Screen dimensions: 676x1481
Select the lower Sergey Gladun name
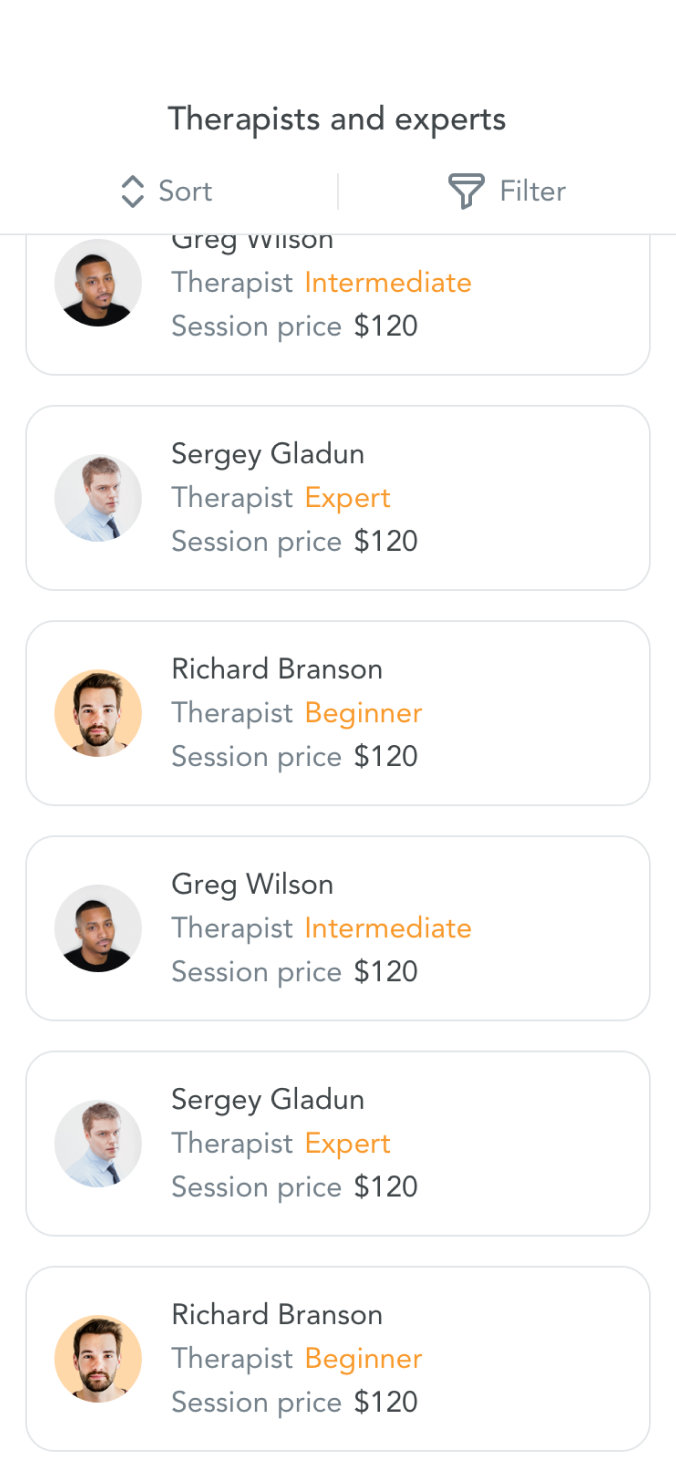tap(267, 1099)
